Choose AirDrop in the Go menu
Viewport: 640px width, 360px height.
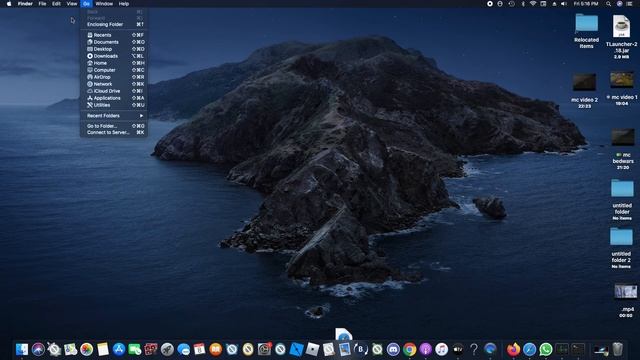pos(114,77)
